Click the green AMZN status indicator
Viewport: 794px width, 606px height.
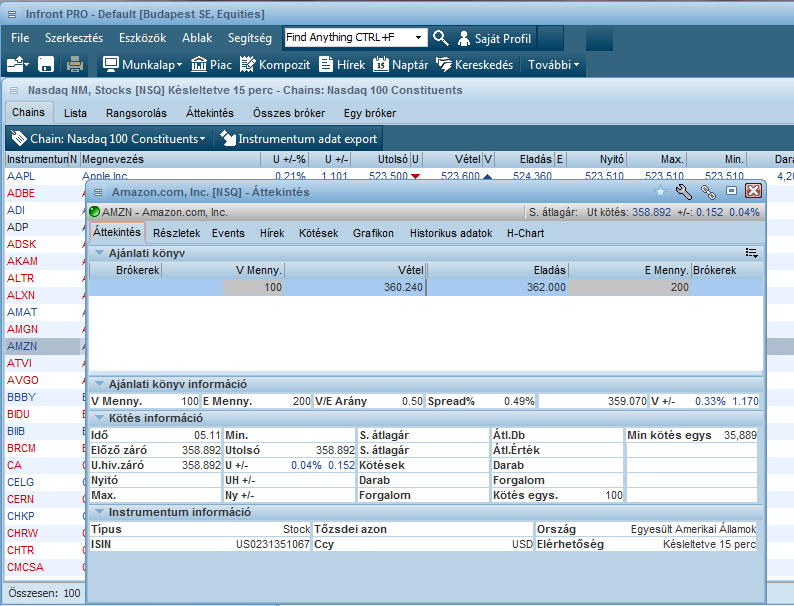[x=94, y=212]
